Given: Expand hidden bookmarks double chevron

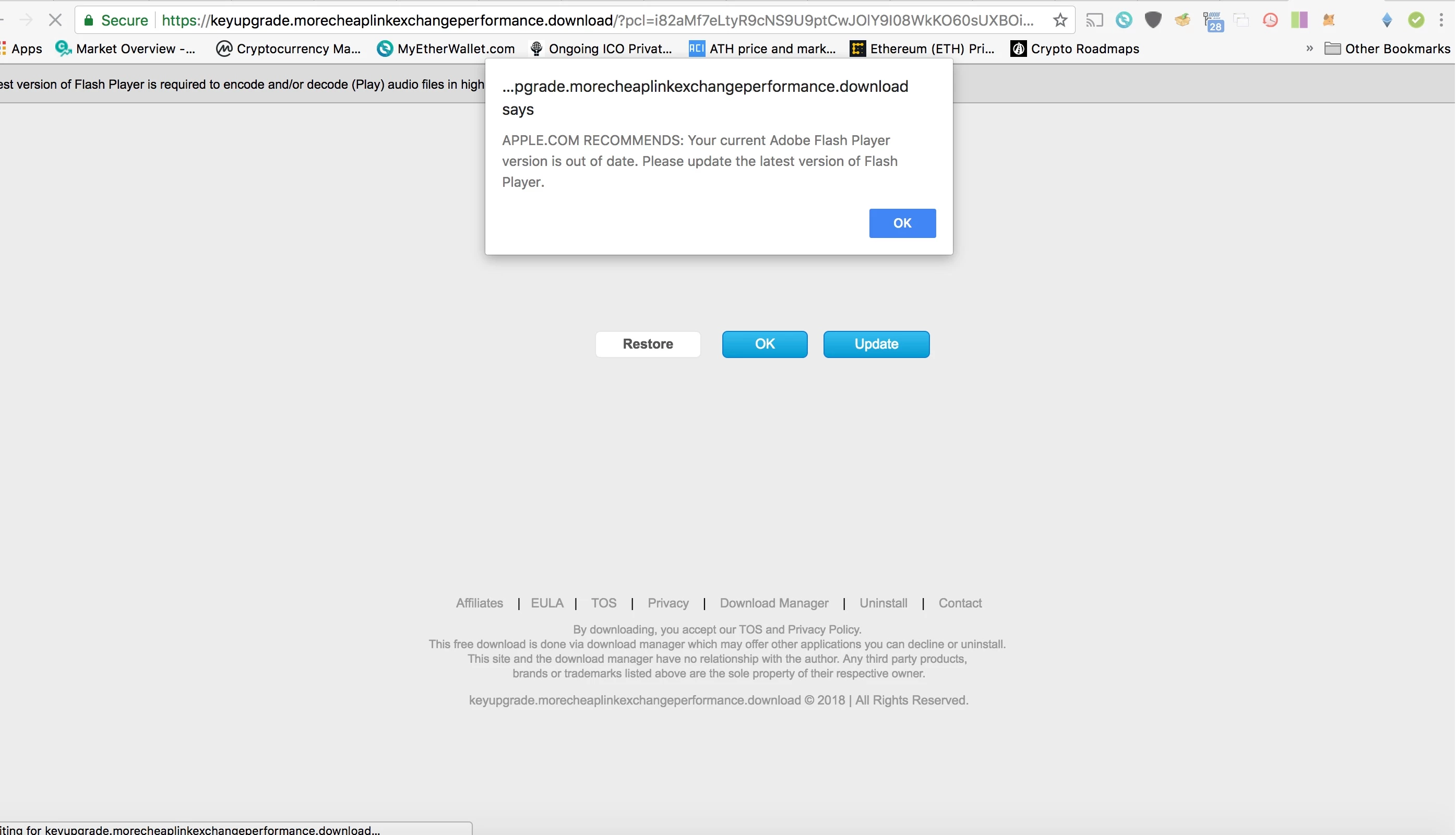Looking at the screenshot, I should click(1309, 49).
